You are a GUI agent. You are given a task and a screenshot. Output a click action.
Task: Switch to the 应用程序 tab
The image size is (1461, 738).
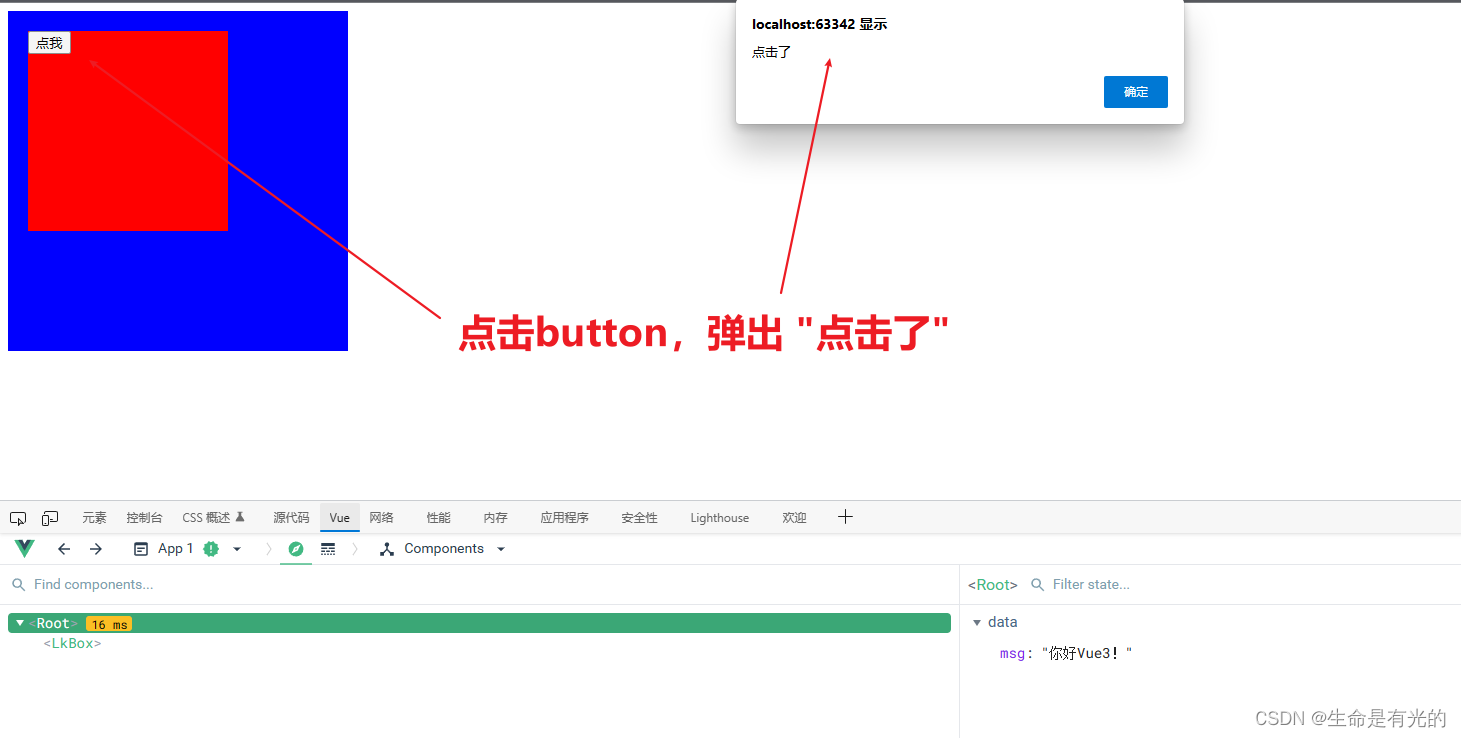tap(564, 518)
